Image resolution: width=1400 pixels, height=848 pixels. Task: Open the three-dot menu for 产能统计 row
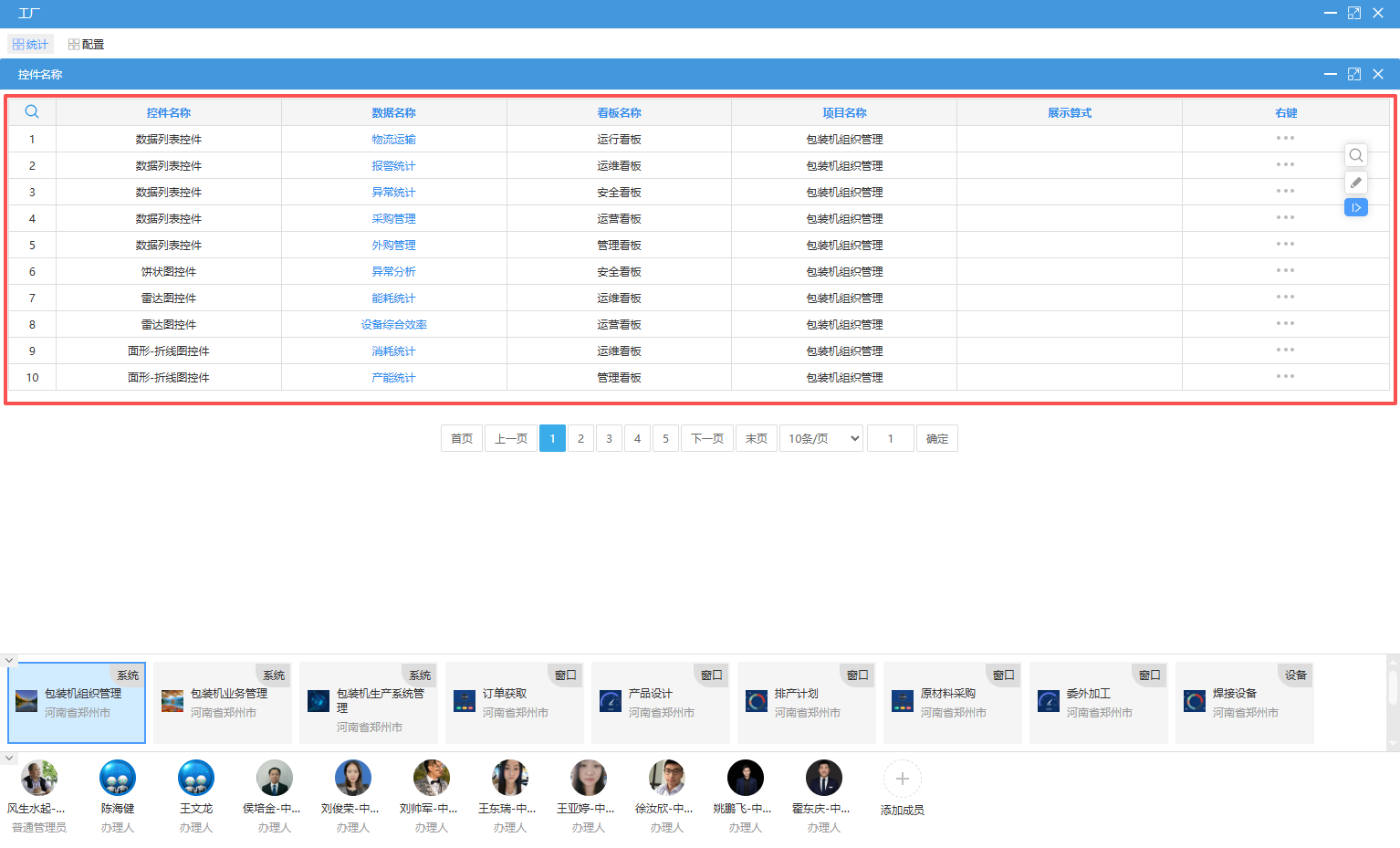pyautogui.click(x=1285, y=377)
